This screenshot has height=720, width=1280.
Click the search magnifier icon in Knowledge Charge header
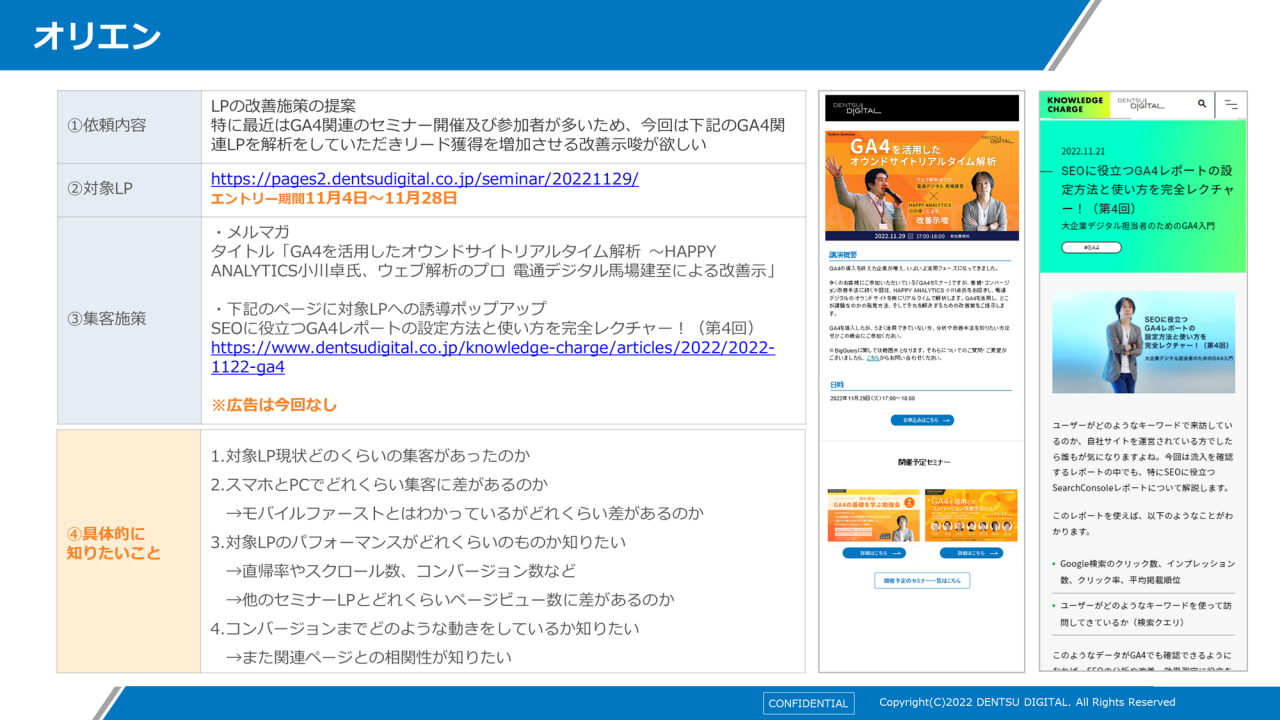pyautogui.click(x=1202, y=104)
